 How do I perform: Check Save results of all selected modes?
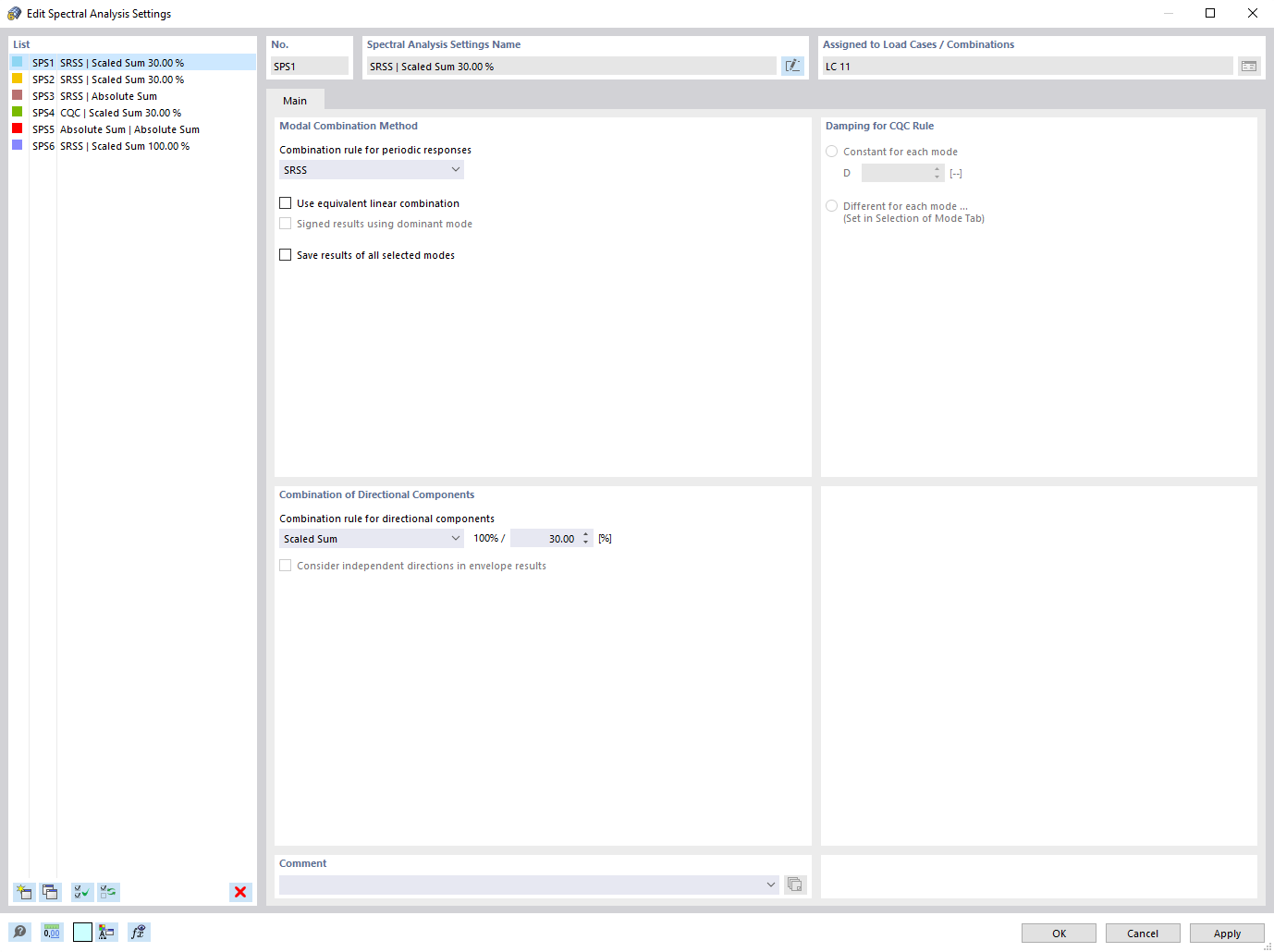pyautogui.click(x=285, y=254)
